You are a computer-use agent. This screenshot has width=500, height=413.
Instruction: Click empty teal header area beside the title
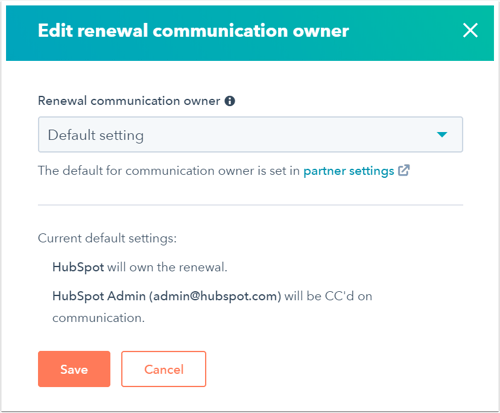405,32
